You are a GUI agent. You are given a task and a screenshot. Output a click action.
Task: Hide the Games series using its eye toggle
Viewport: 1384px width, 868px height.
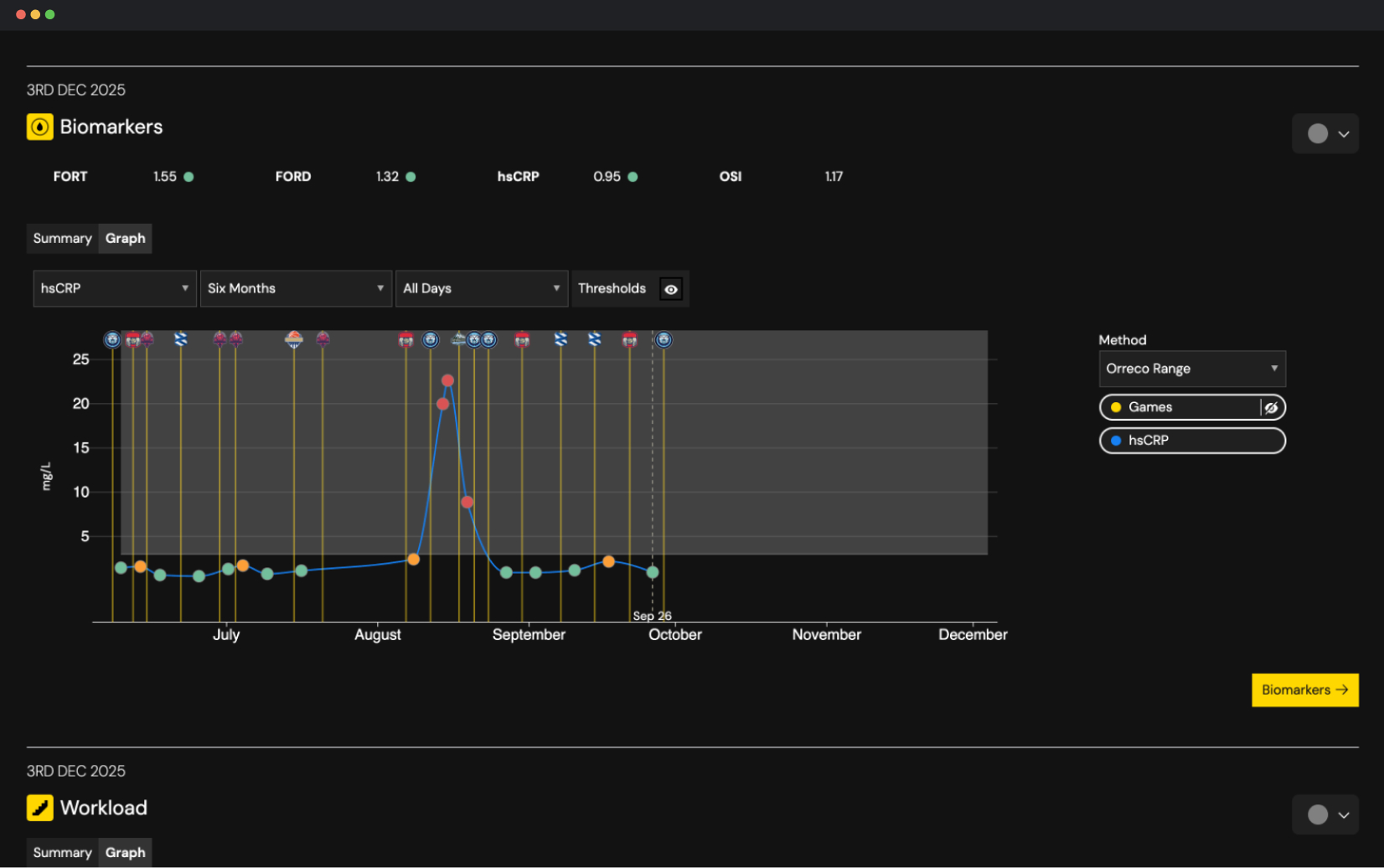[1272, 407]
